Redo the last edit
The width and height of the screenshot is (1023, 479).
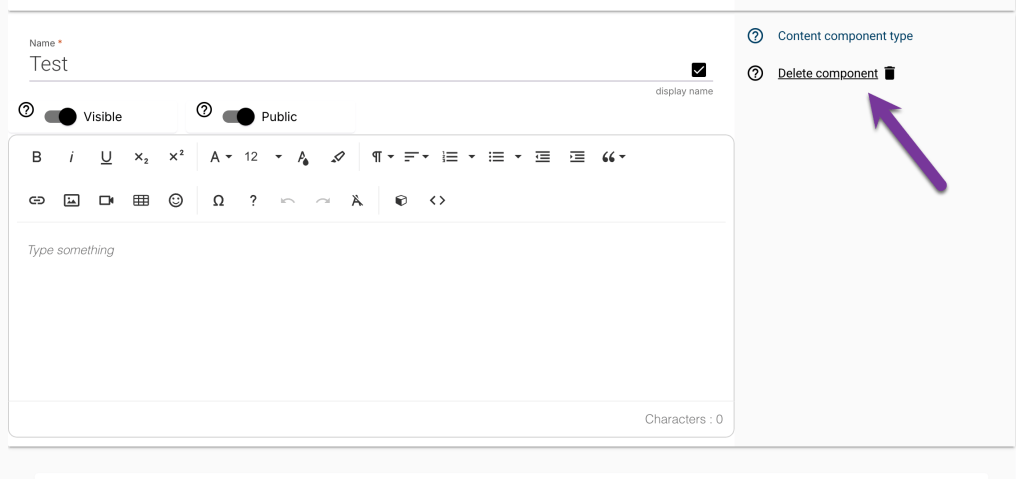[x=323, y=200]
